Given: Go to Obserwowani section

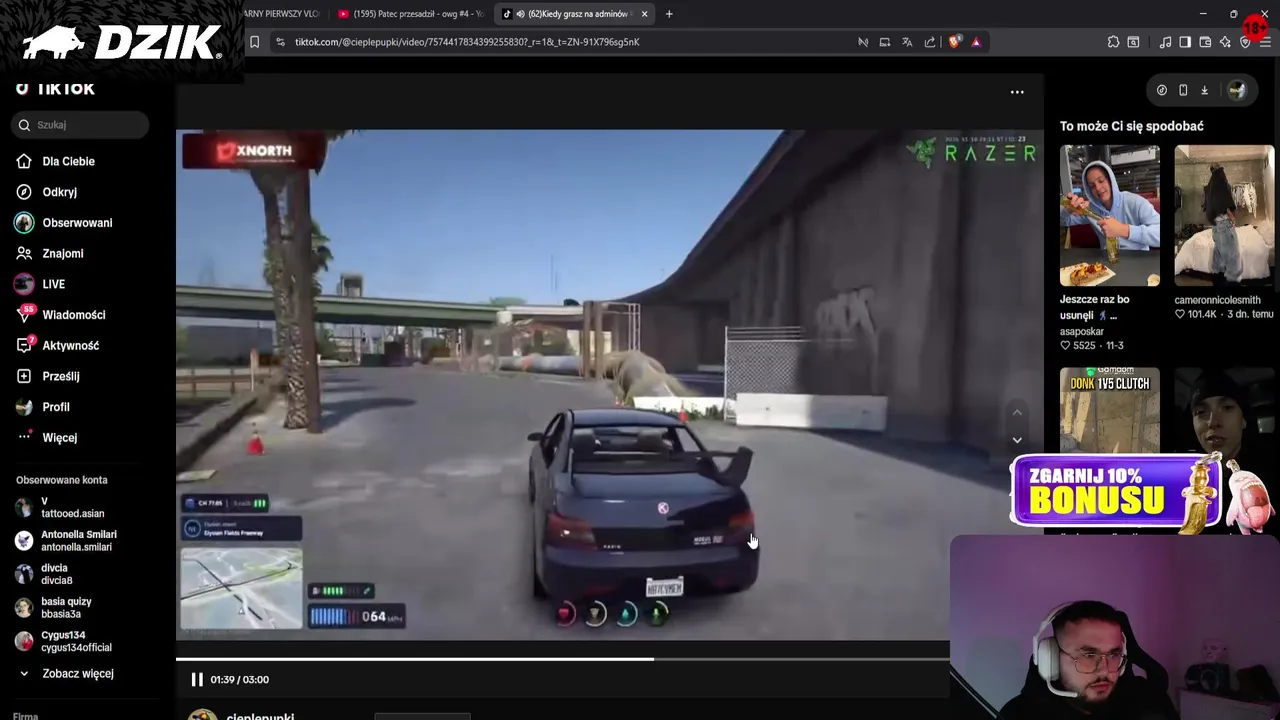Looking at the screenshot, I should coord(77,223).
